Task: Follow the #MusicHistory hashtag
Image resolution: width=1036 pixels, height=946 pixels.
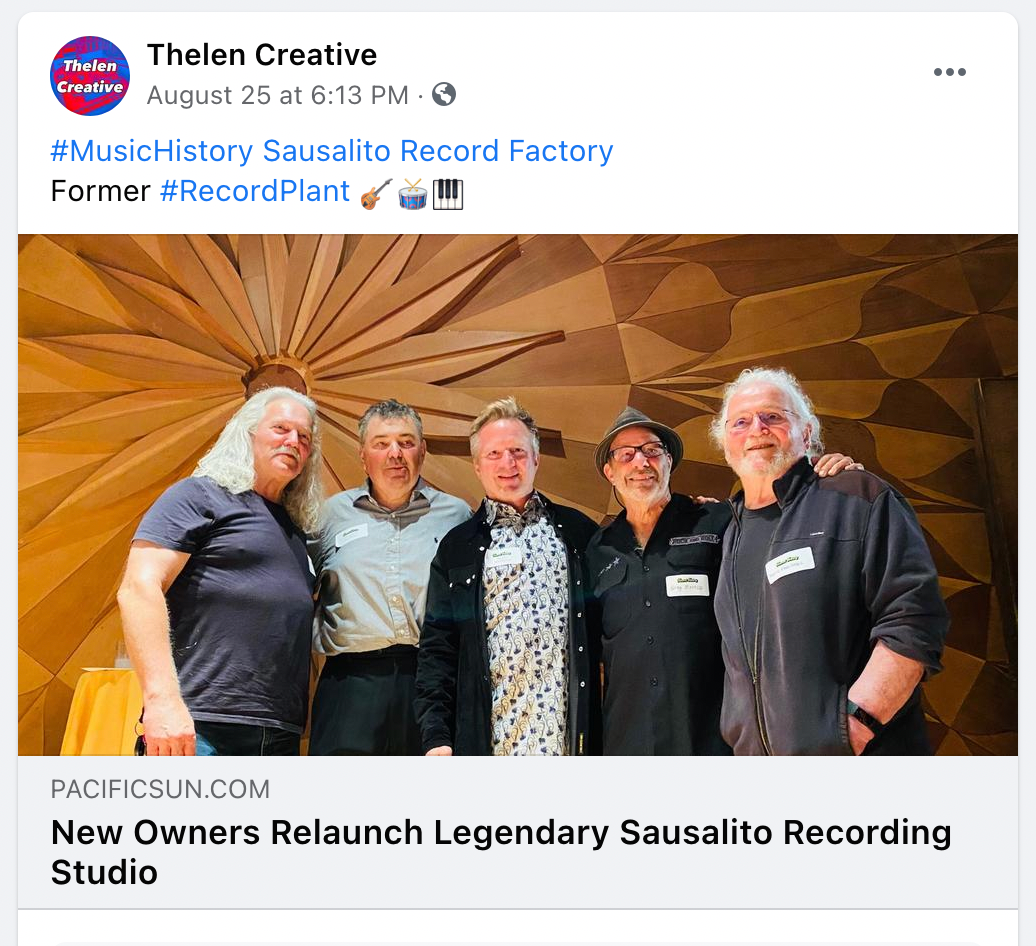Action: click(152, 151)
